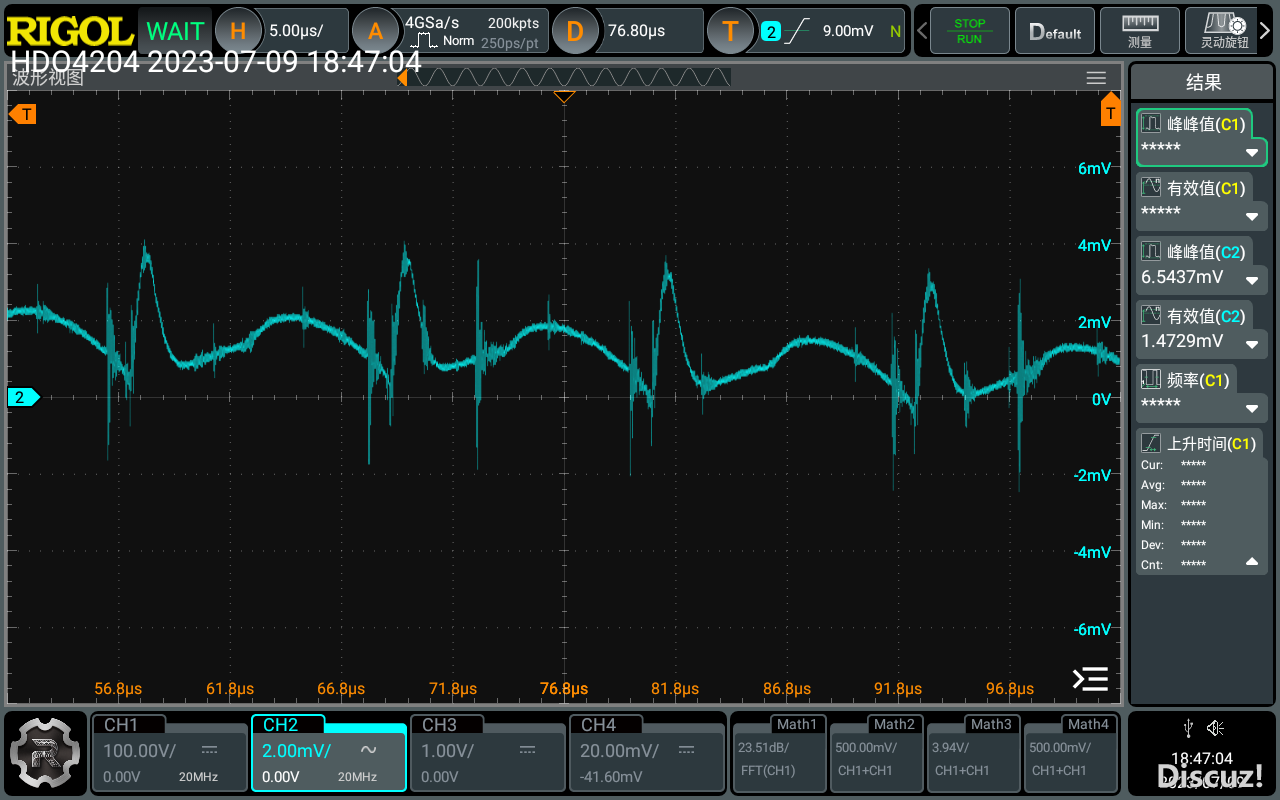
Task: Click the RMS C1 measurement icon
Action: tap(1151, 188)
